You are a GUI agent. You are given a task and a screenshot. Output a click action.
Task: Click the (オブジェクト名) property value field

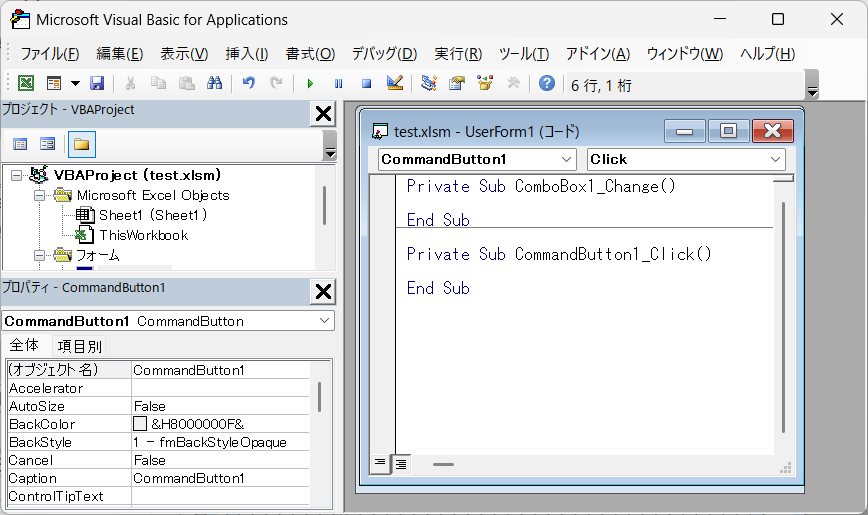pos(220,370)
